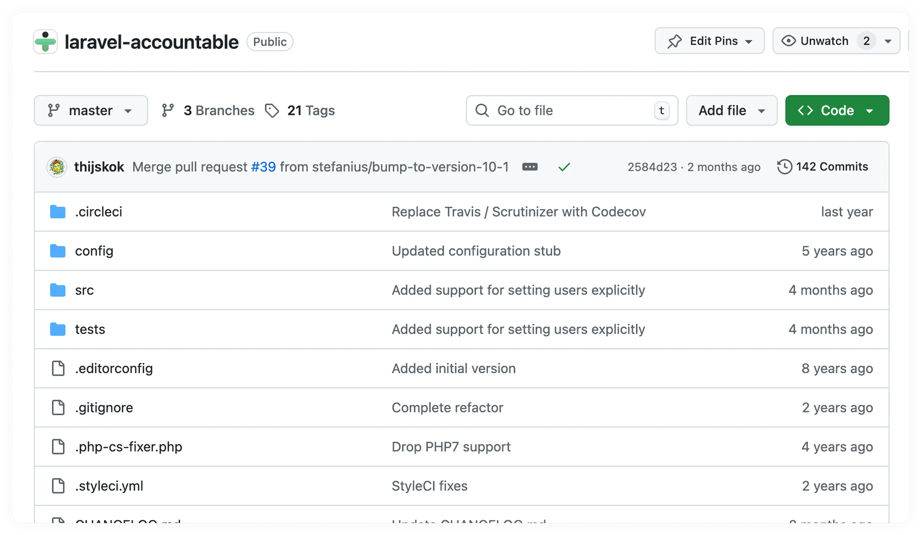Click the Go to file search field
Viewport: 921px width, 535px height.
coord(571,111)
